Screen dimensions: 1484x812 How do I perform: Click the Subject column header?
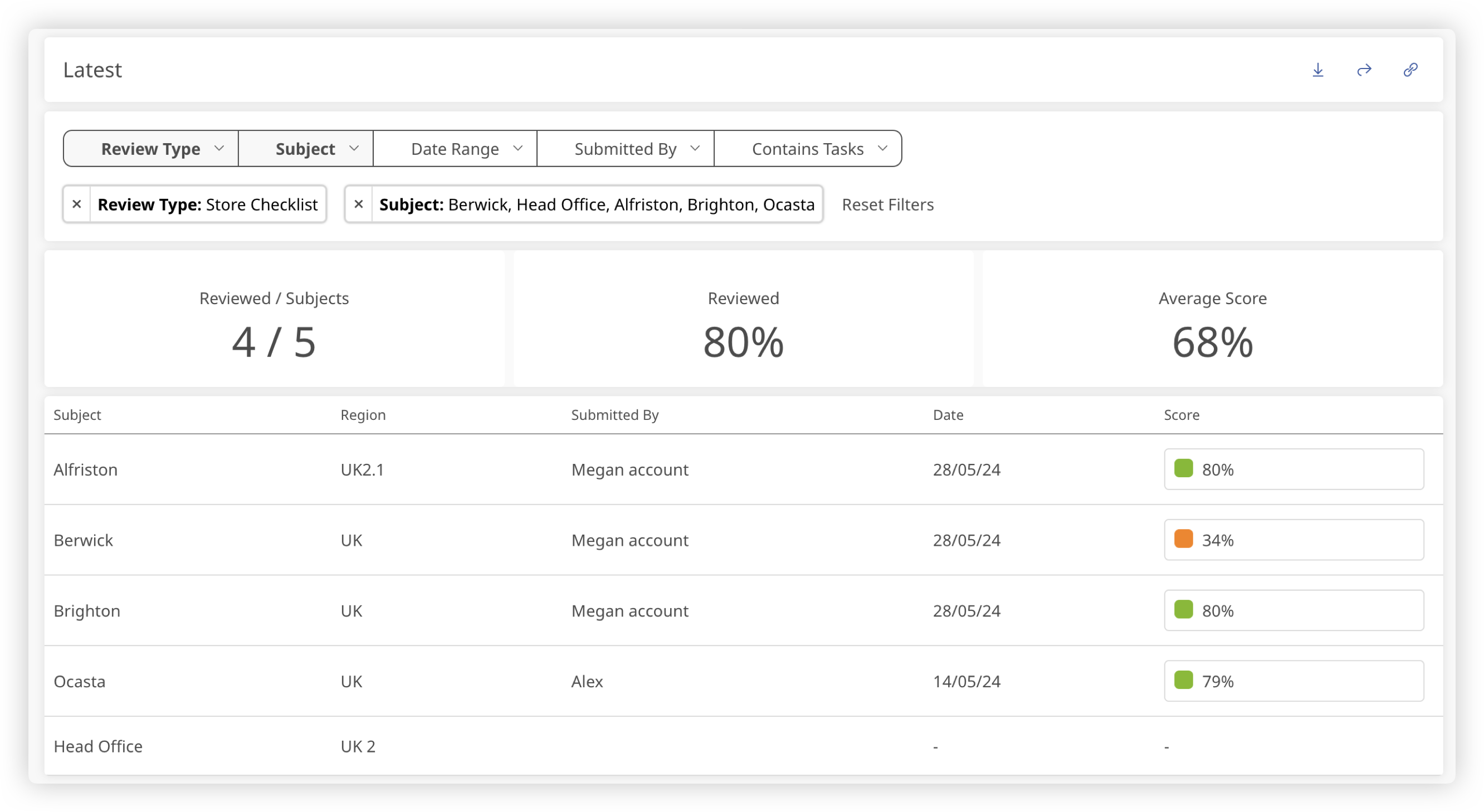tap(77, 415)
